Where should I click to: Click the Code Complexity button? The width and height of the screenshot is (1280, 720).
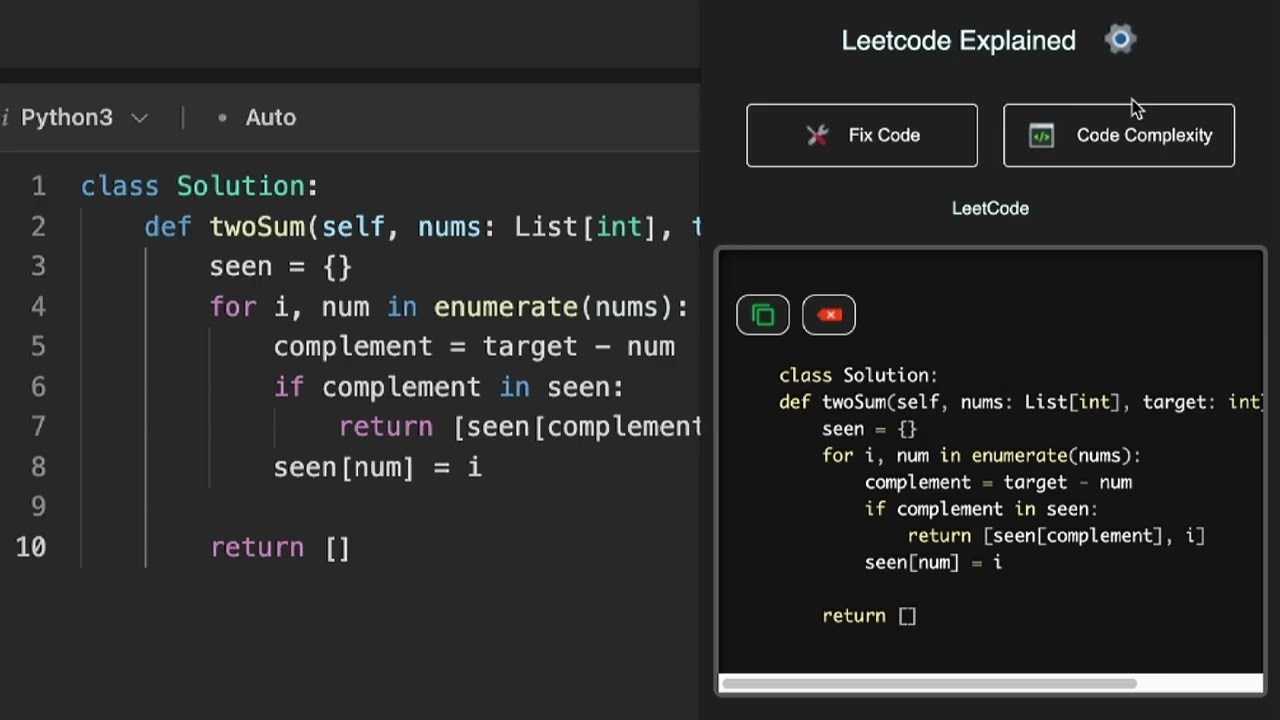pos(1119,135)
